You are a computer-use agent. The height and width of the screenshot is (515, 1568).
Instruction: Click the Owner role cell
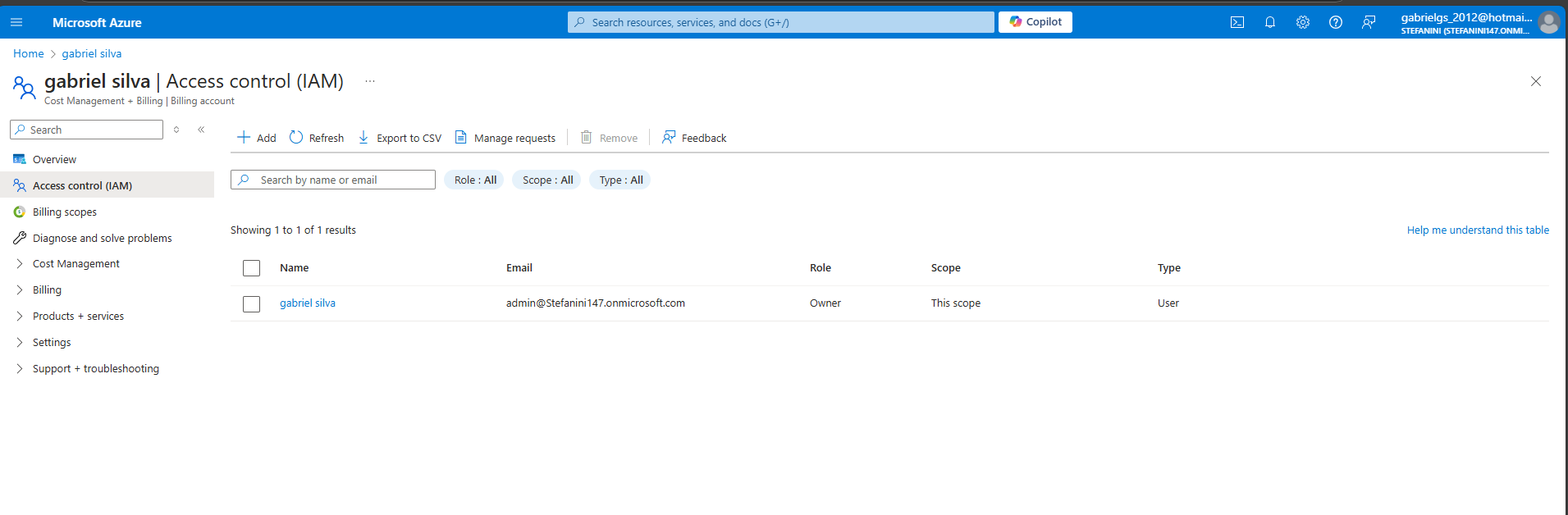(825, 303)
